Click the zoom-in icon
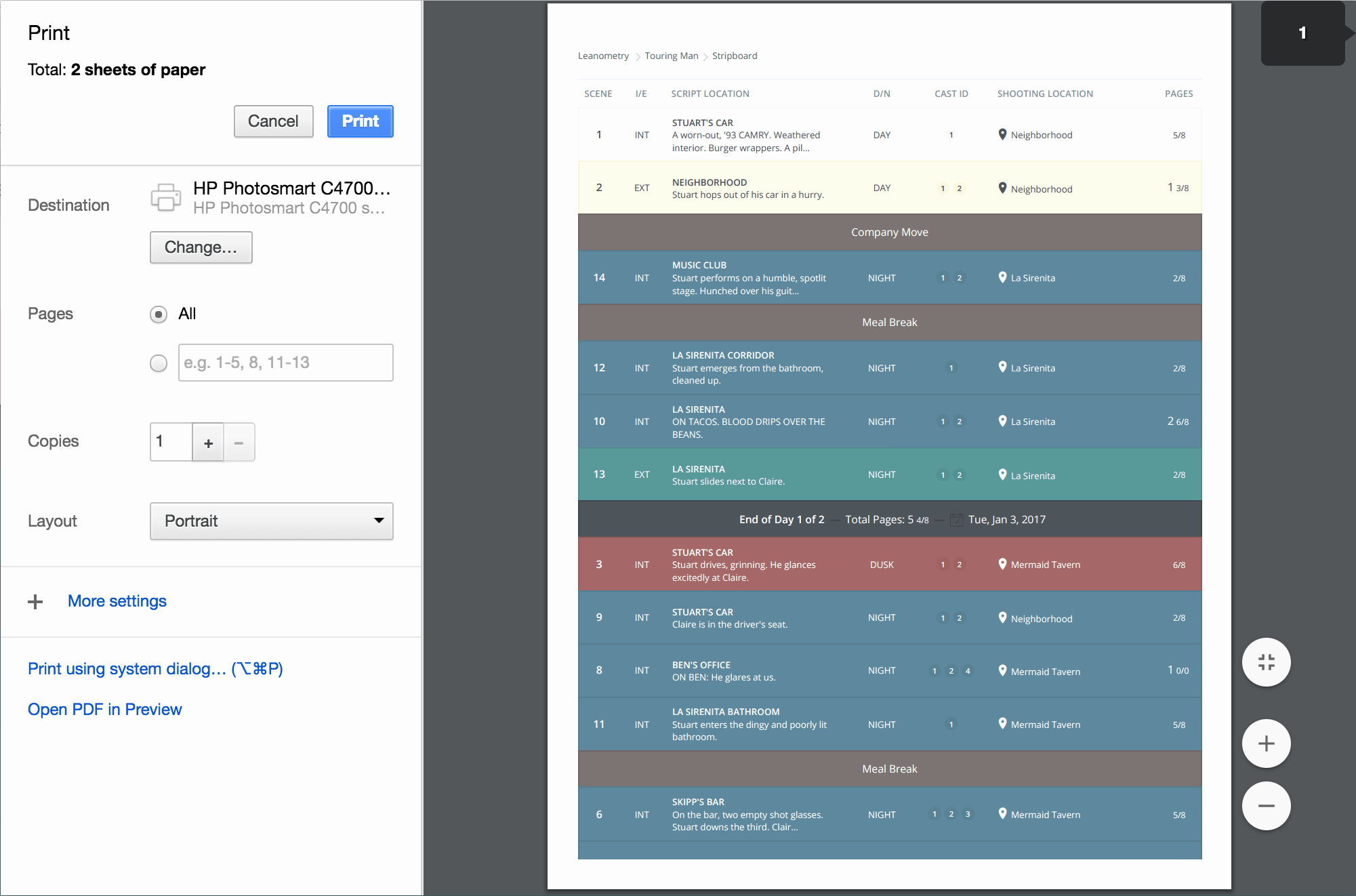1356x896 pixels. pyautogui.click(x=1264, y=743)
